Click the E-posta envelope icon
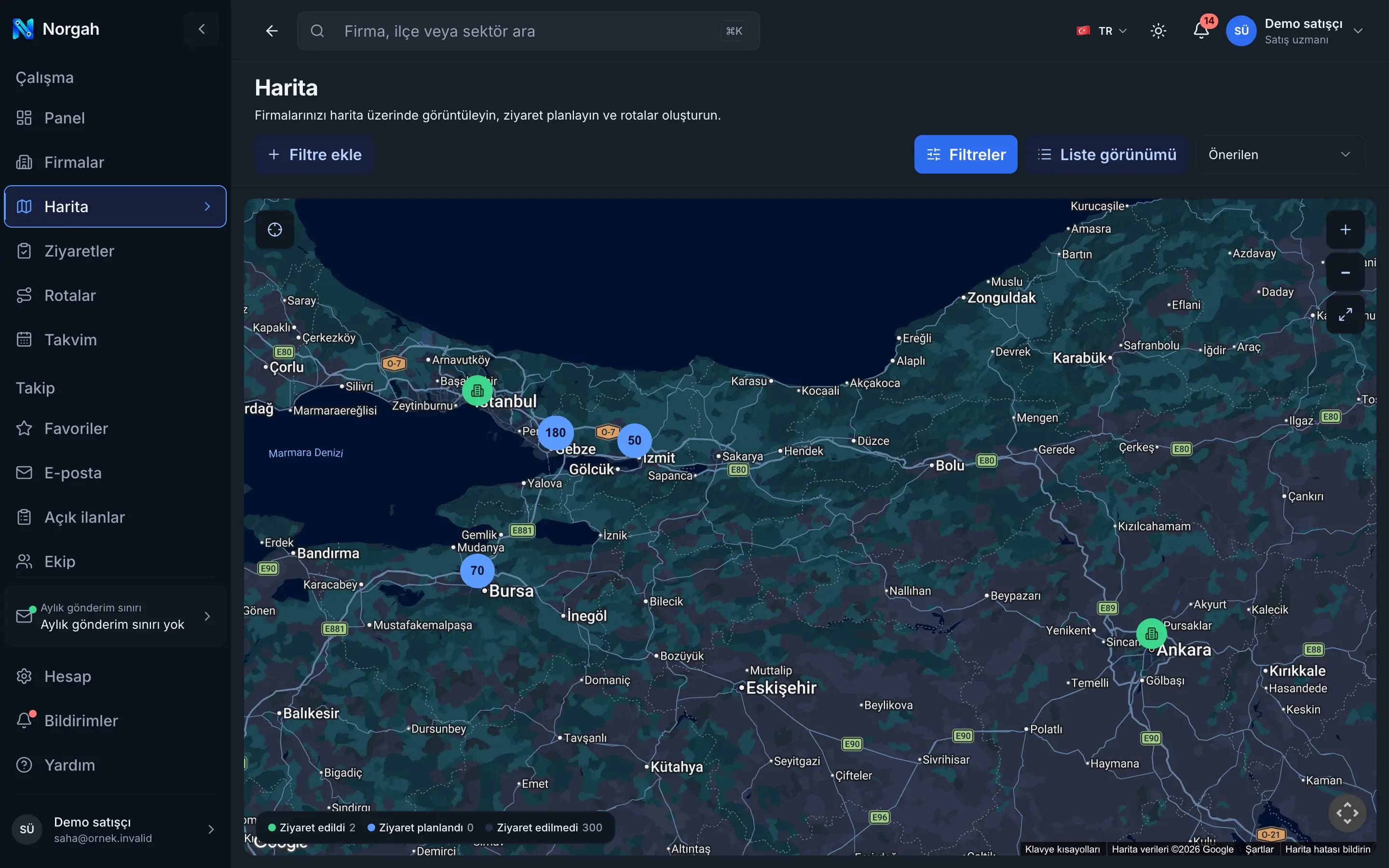The width and height of the screenshot is (1389, 868). point(24,473)
